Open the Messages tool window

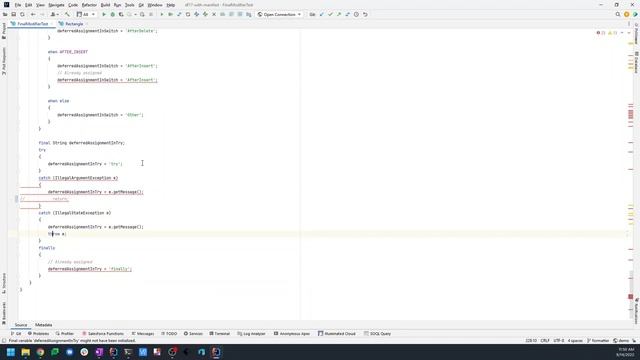(142, 333)
